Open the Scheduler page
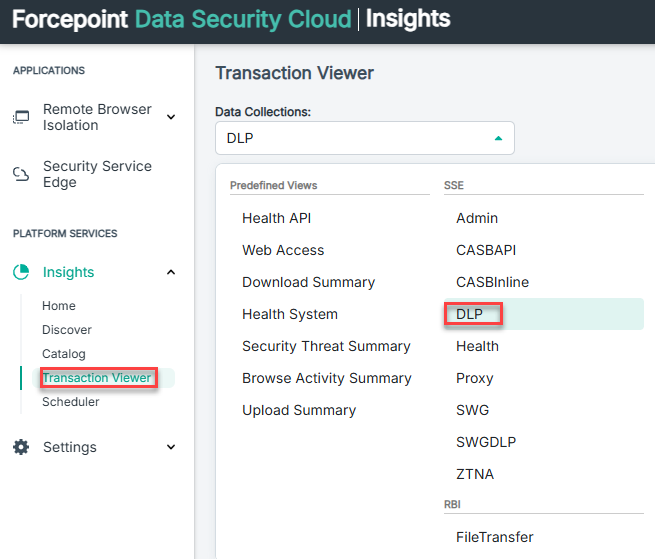 click(71, 402)
